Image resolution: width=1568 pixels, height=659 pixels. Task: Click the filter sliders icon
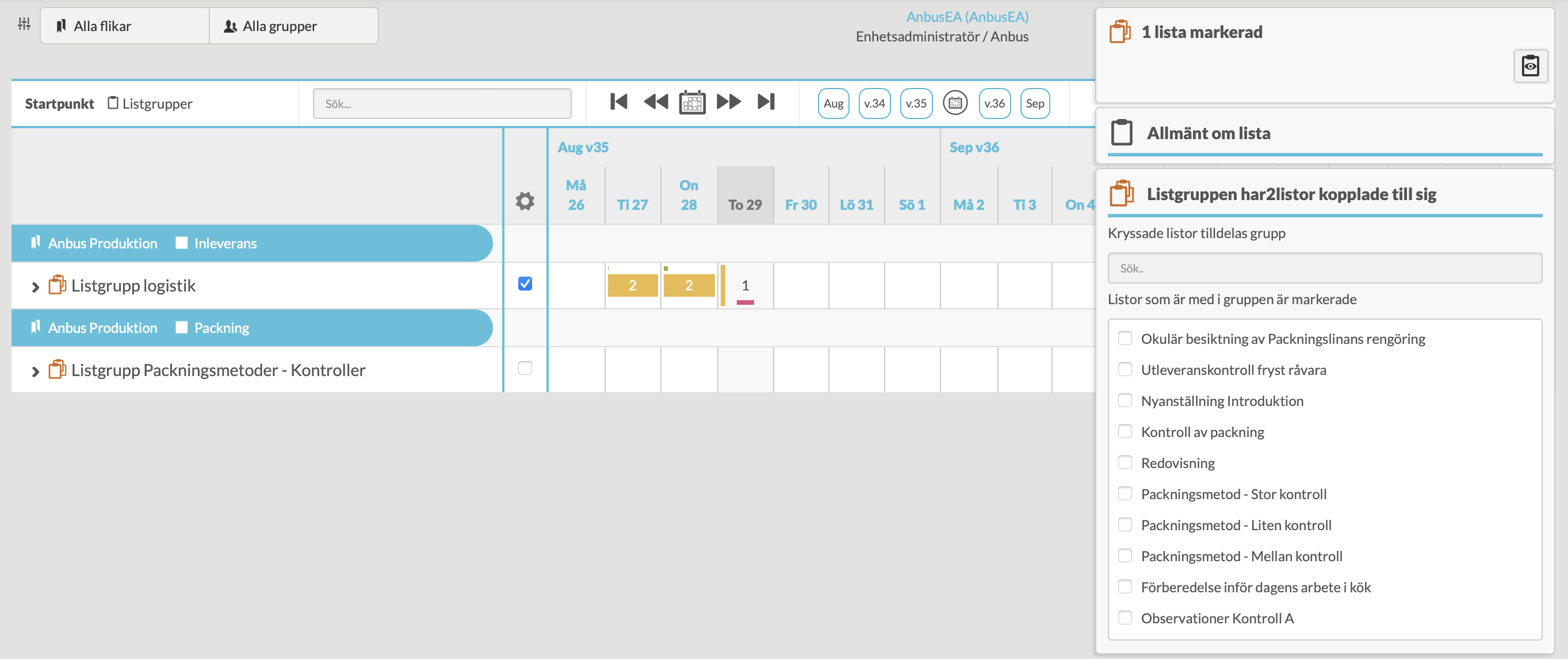pos(24,24)
